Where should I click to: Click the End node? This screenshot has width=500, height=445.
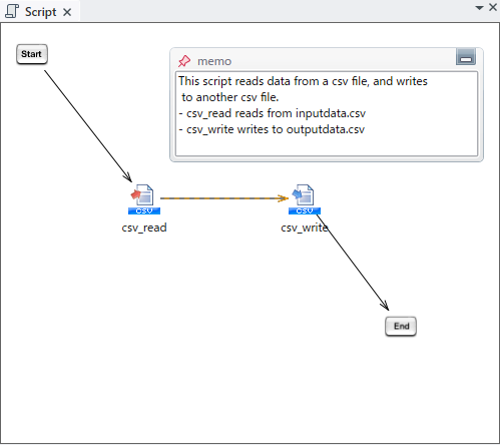(x=401, y=326)
